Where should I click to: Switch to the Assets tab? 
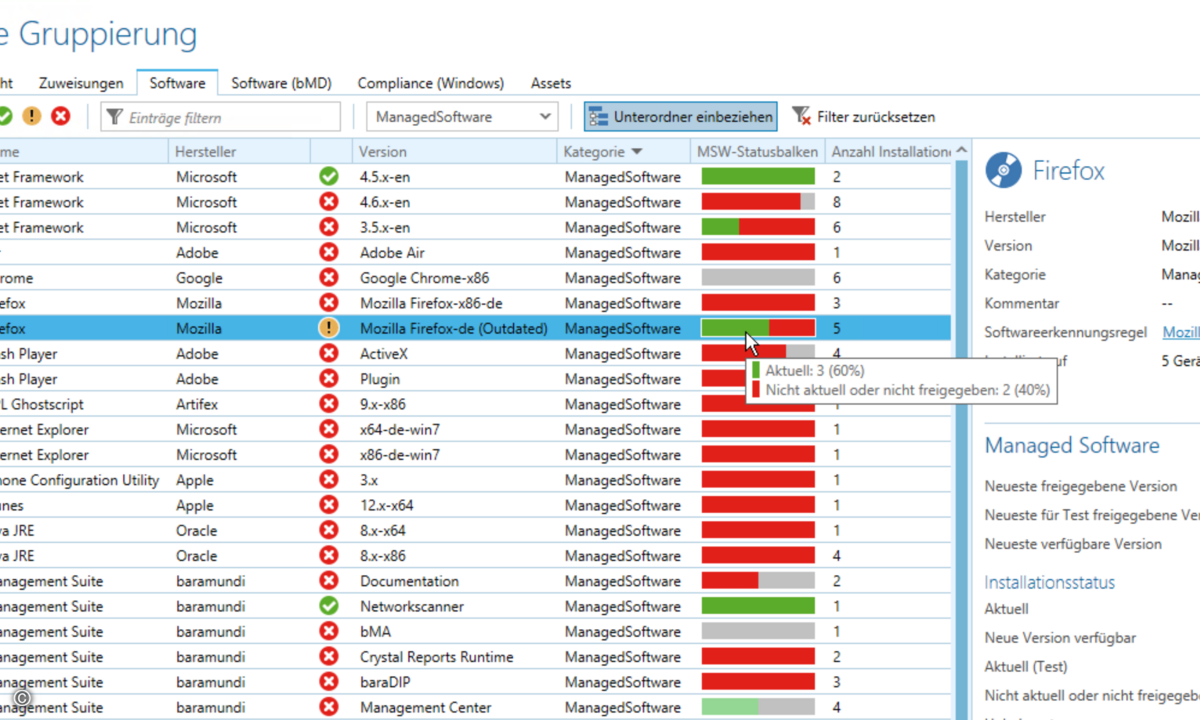click(551, 83)
